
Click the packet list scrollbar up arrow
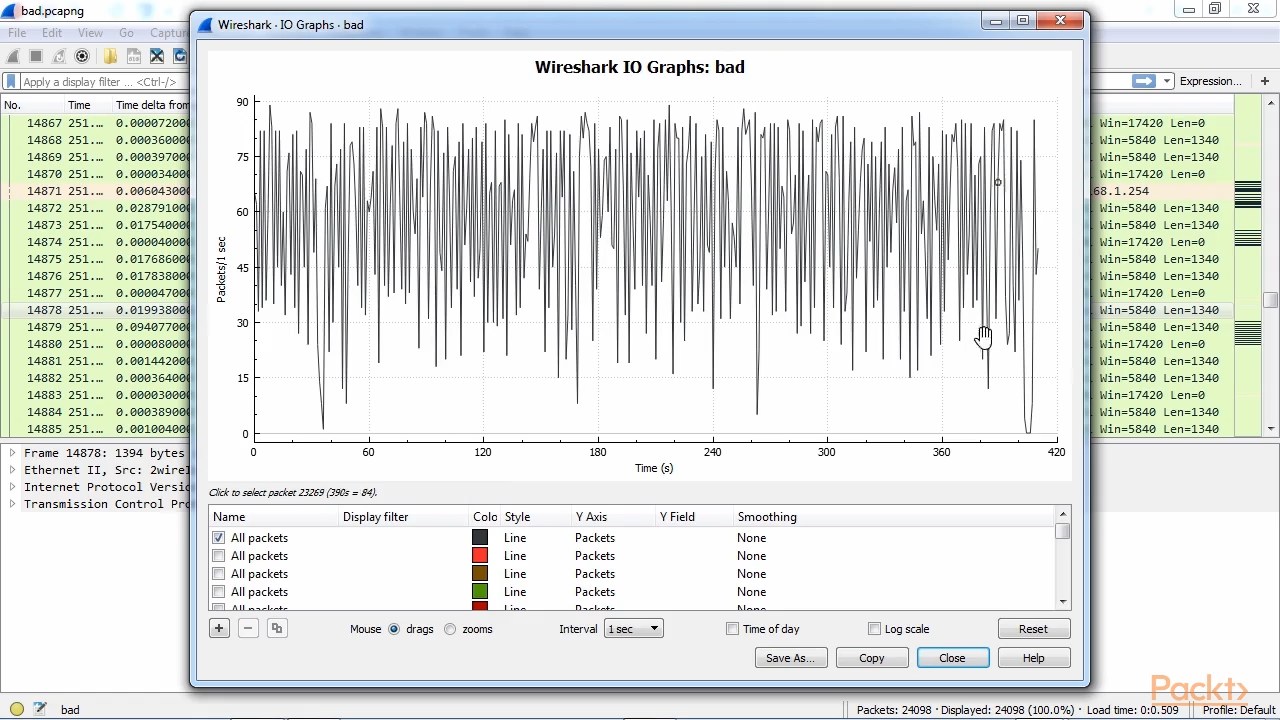pyautogui.click(x=1271, y=102)
